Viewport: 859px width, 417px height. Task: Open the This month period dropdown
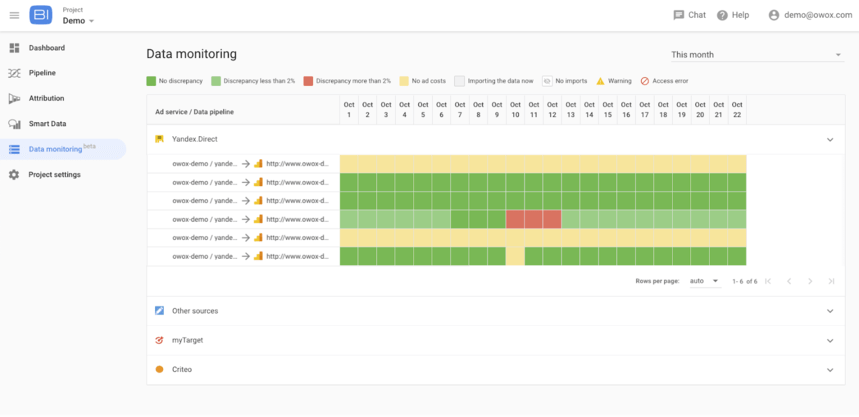point(757,55)
